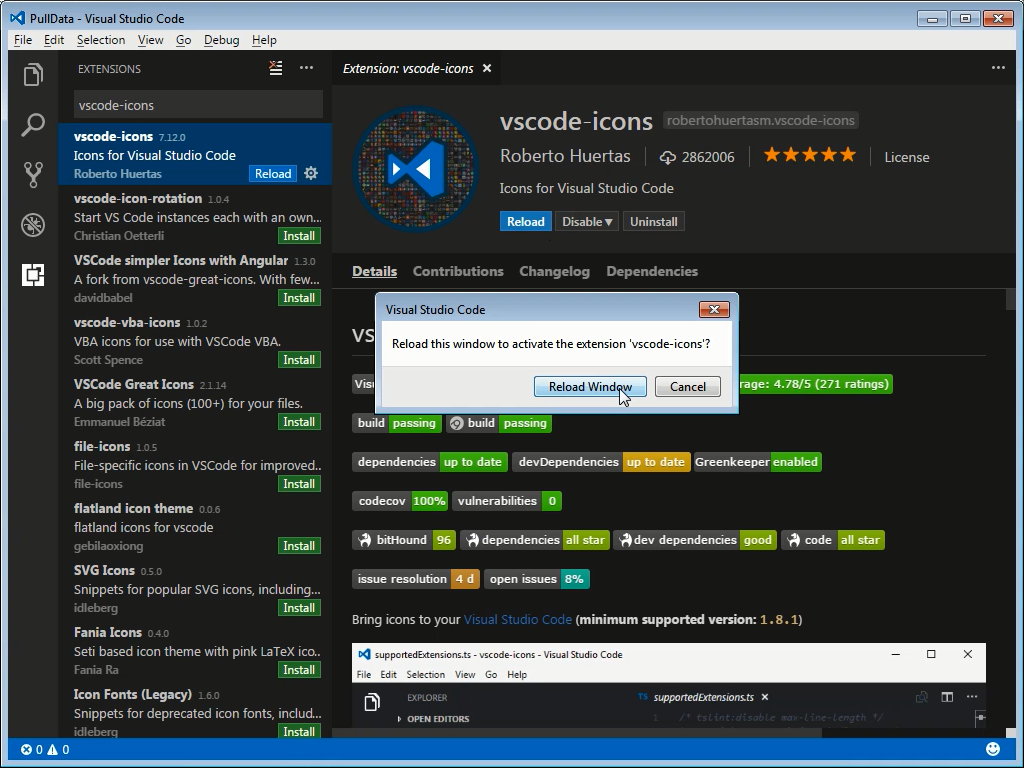Image resolution: width=1024 pixels, height=768 pixels.
Task: Expand OPEN EDITORS in embedded screenshot
Action: pyautogui.click(x=434, y=718)
